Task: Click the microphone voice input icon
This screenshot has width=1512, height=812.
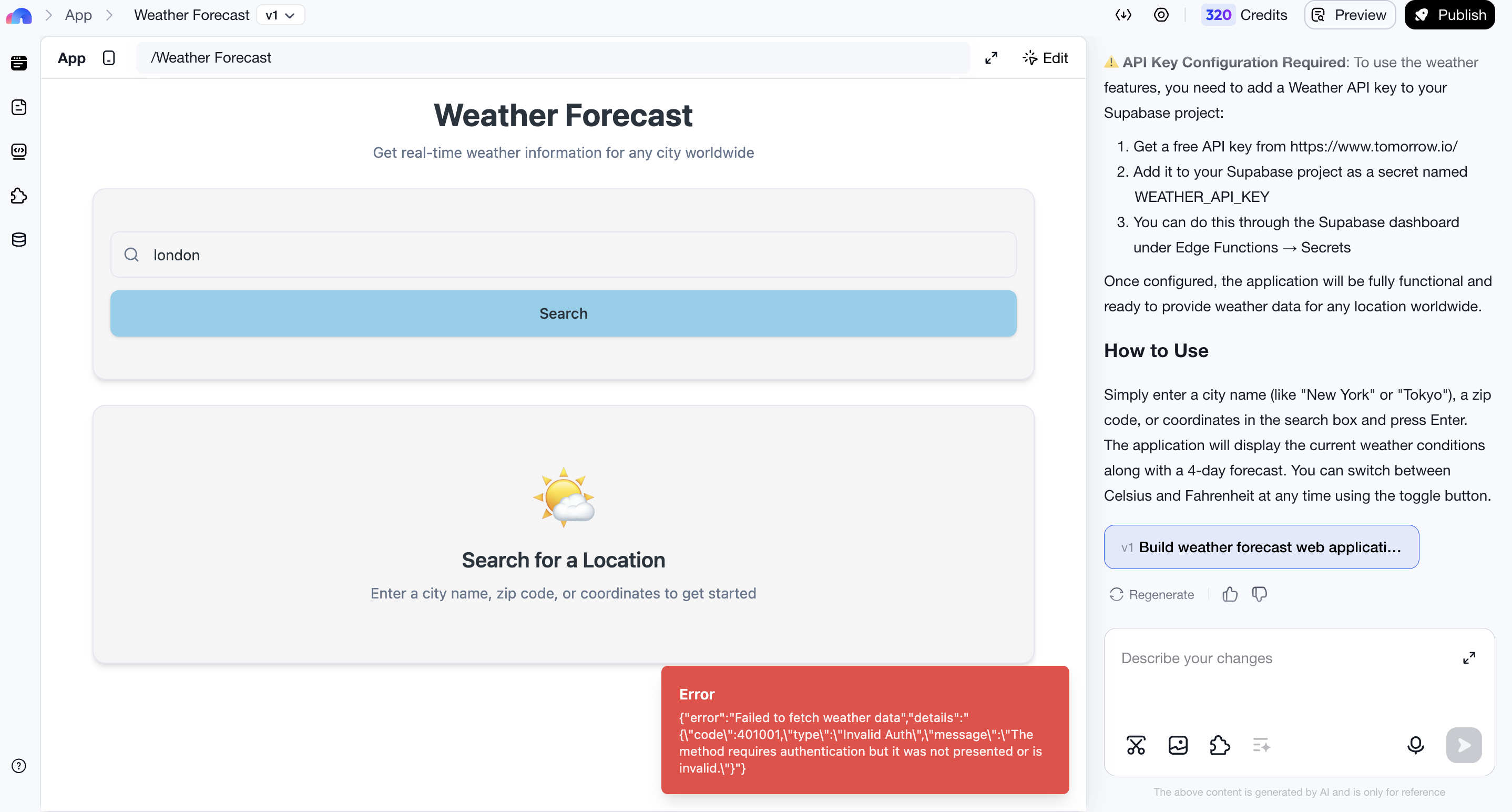Action: coord(1415,745)
